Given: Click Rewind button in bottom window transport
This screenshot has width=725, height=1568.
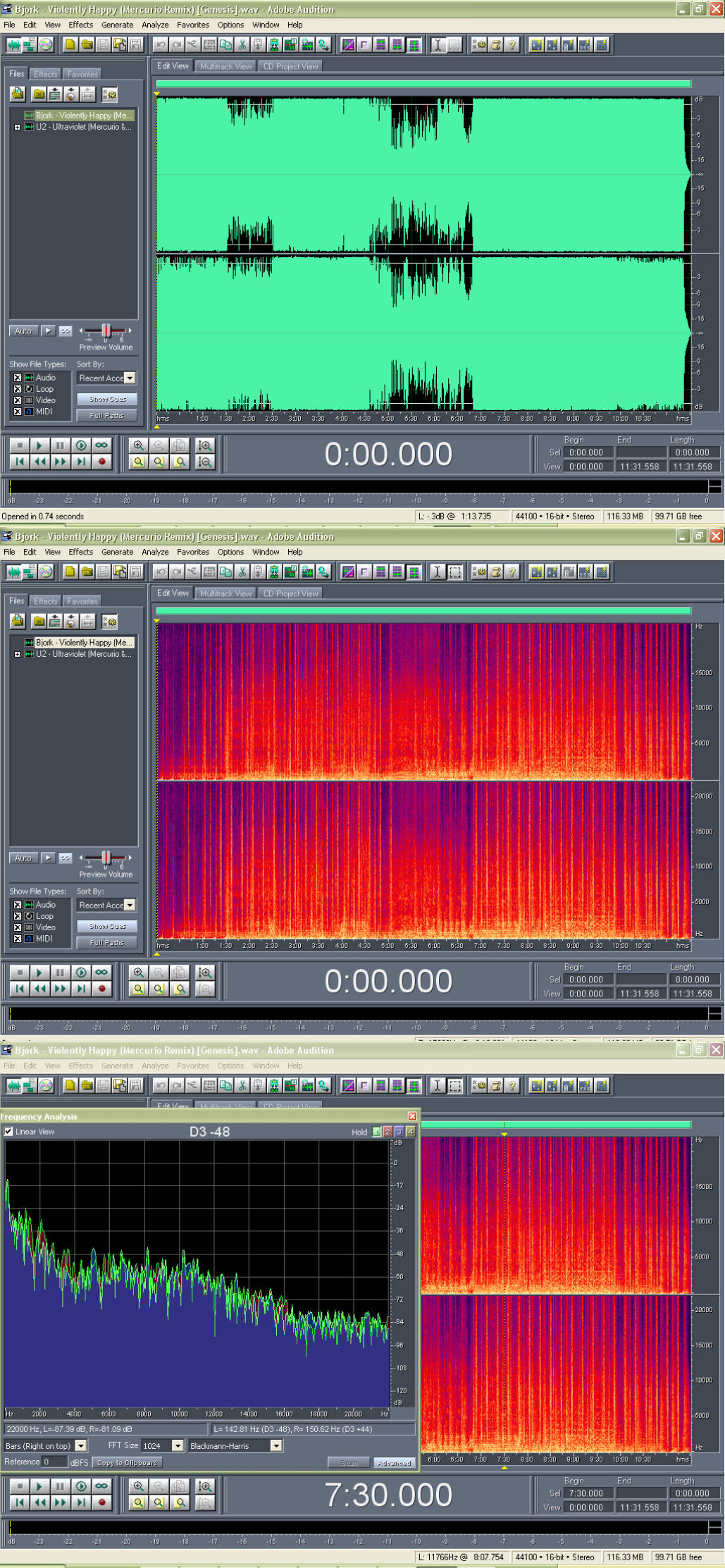Looking at the screenshot, I should (40, 1502).
